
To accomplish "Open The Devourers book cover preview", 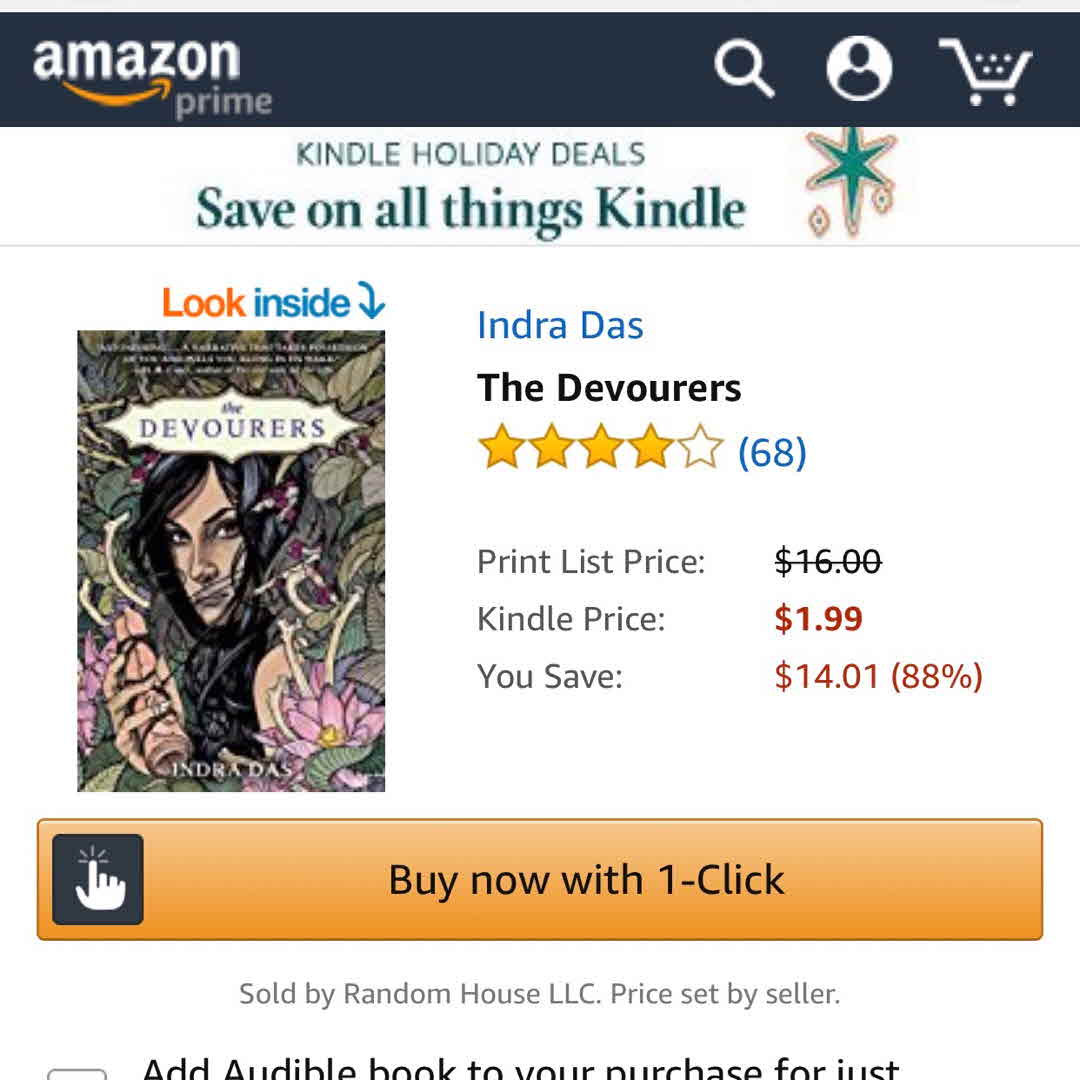I will (231, 561).
